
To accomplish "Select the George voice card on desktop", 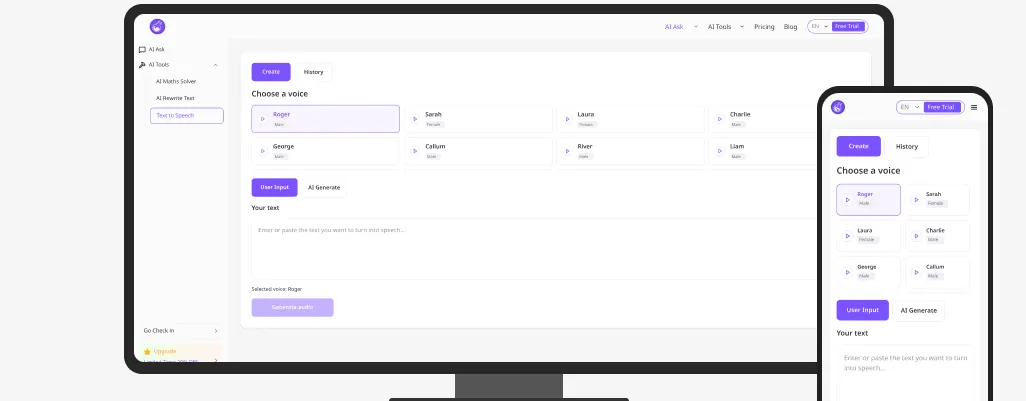I will click(325, 151).
